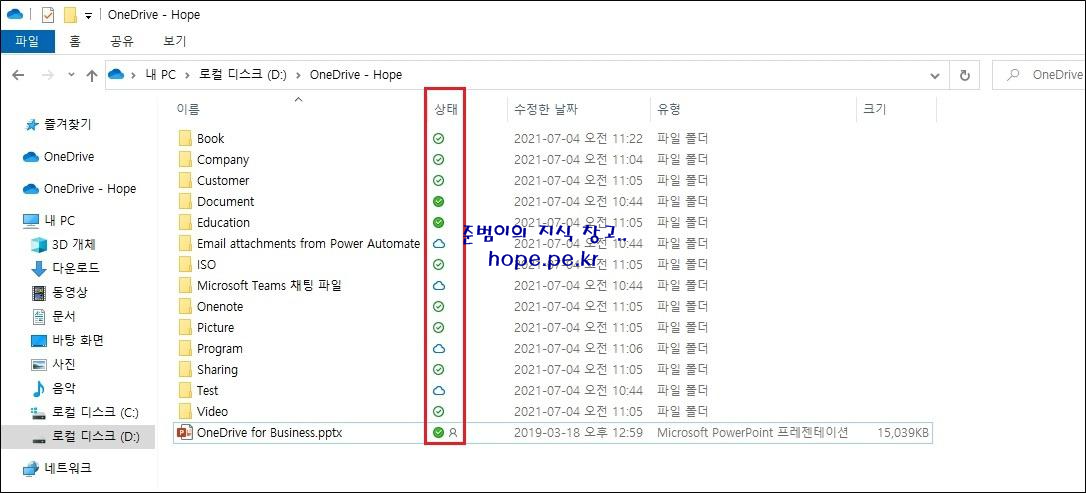Image resolution: width=1086 pixels, height=493 pixels.
Task: Expand the address bar history dropdown
Action: pos(935,75)
